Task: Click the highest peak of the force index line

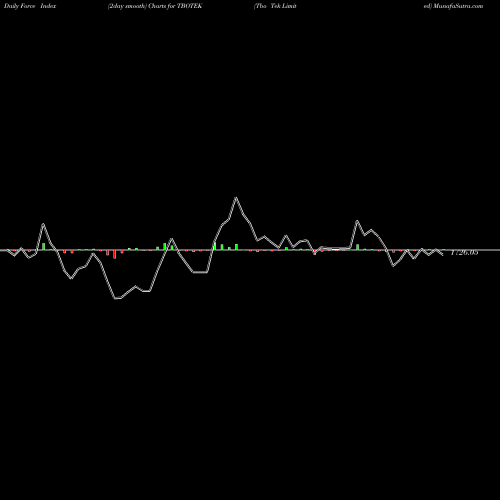Action: click(x=236, y=198)
